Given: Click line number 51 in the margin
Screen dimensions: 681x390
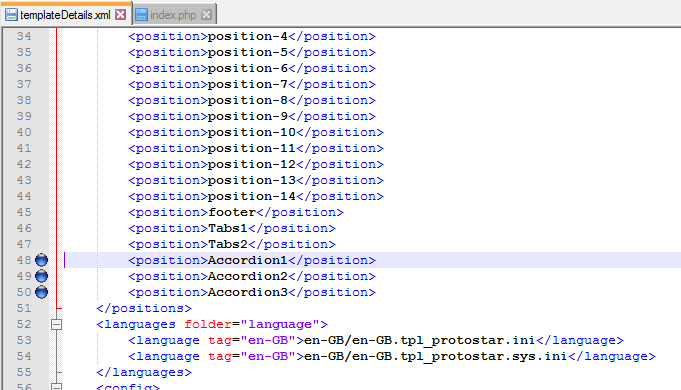Looking at the screenshot, I should point(24,308).
